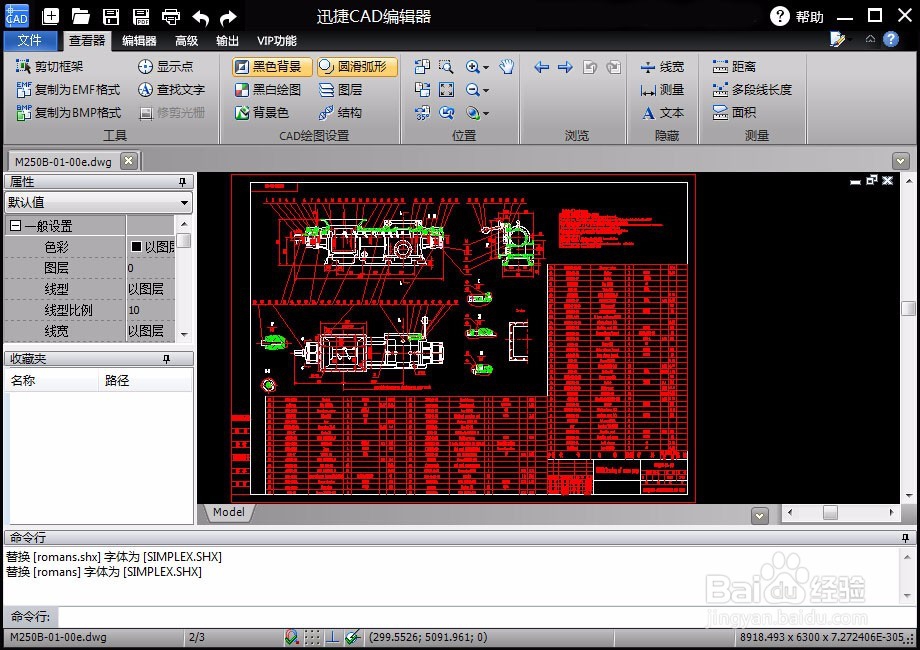Open a file with the folder icon
The image size is (920, 650).
pos(80,16)
